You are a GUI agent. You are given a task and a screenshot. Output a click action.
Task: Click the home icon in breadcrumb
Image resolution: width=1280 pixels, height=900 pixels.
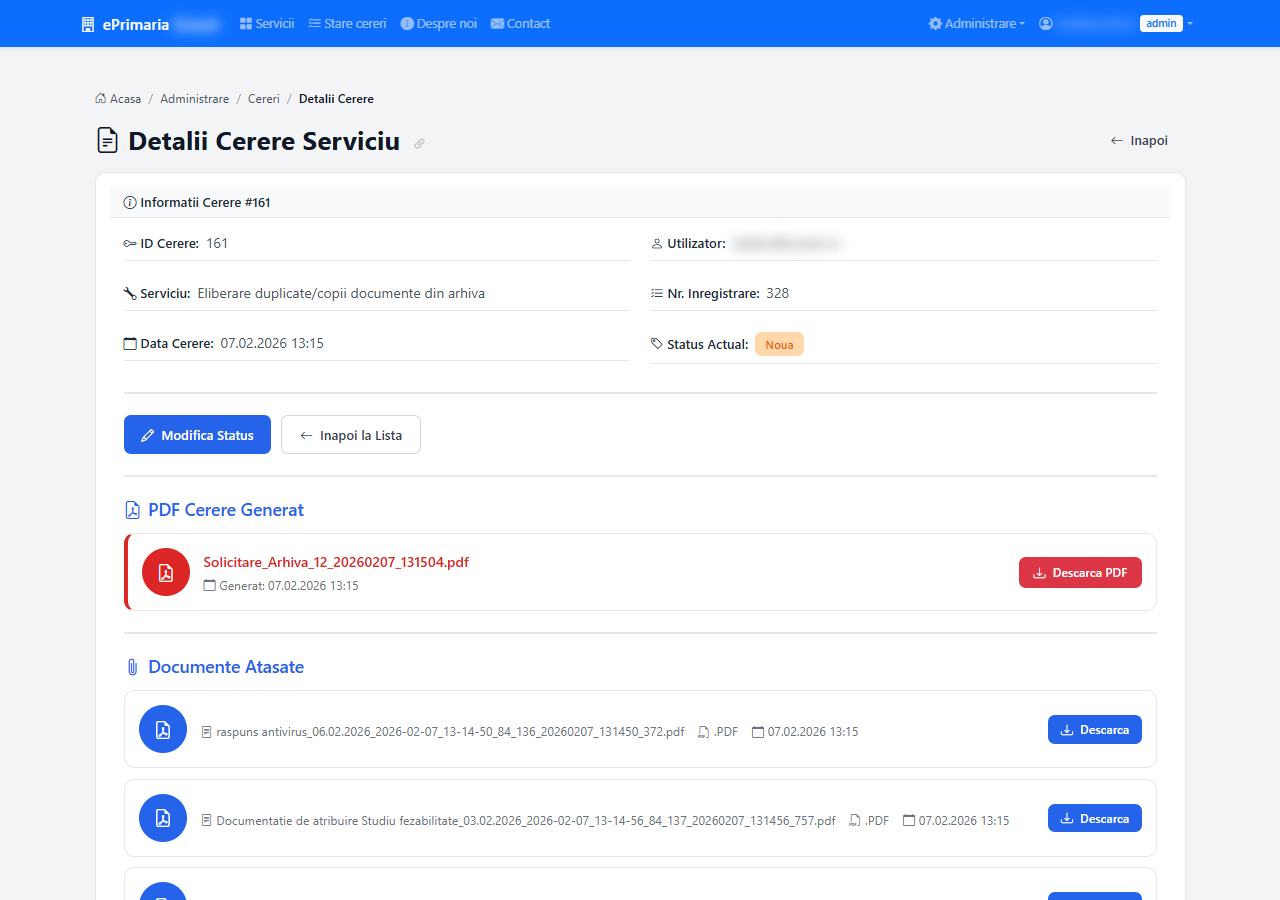(x=101, y=98)
